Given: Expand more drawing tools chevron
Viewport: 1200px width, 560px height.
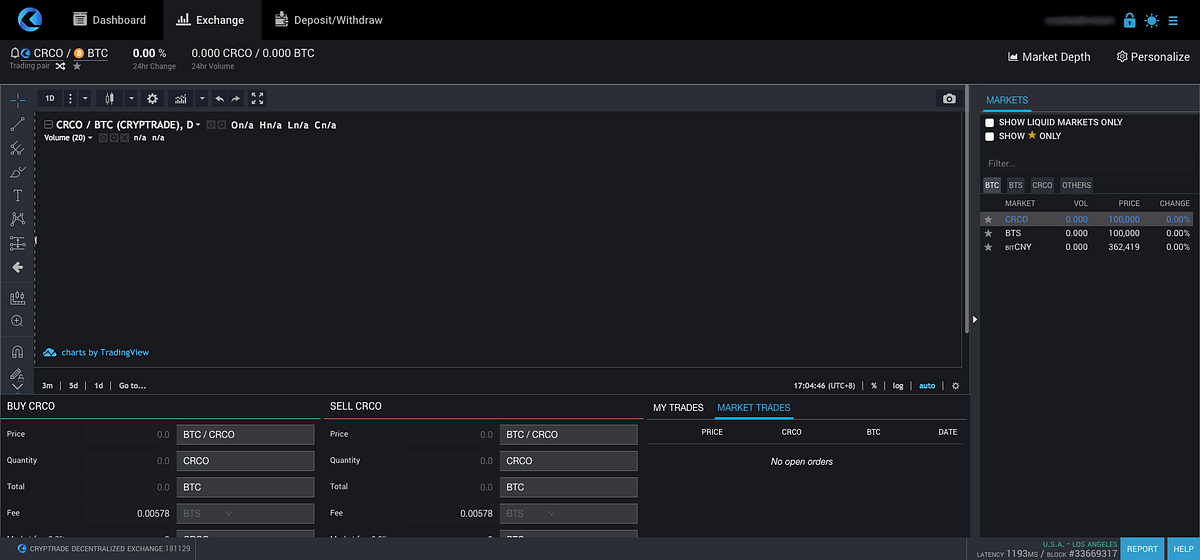Looking at the screenshot, I should (x=17, y=386).
